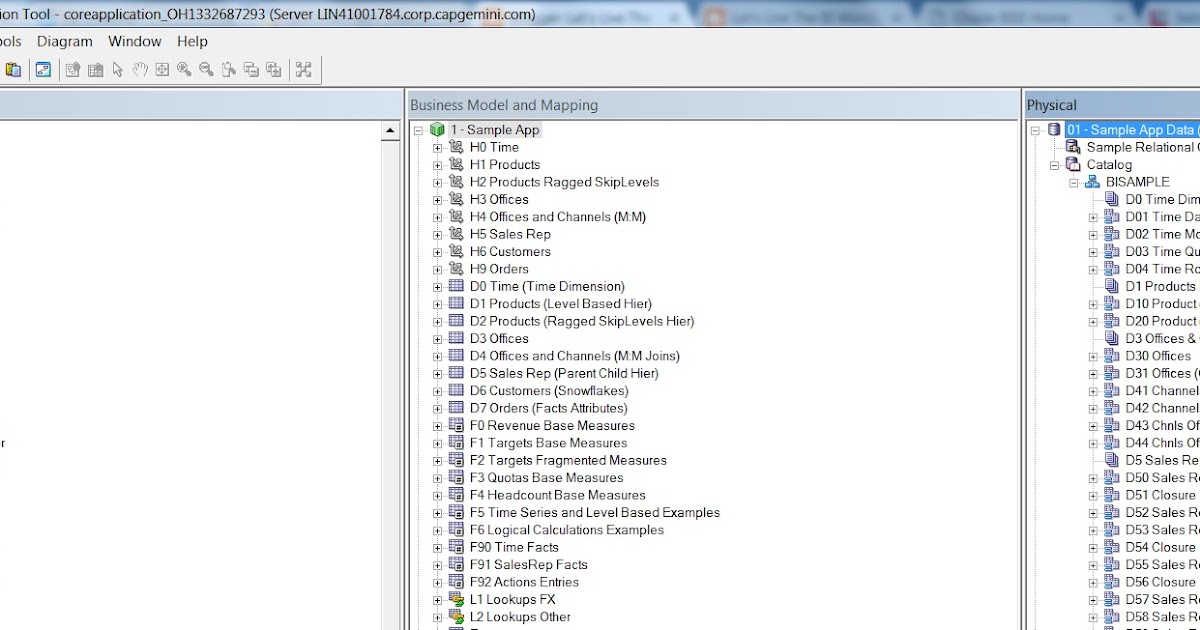Image resolution: width=1200 pixels, height=630 pixels.
Task: Click the Collapse objects toolbar icon
Action: click(x=252, y=69)
